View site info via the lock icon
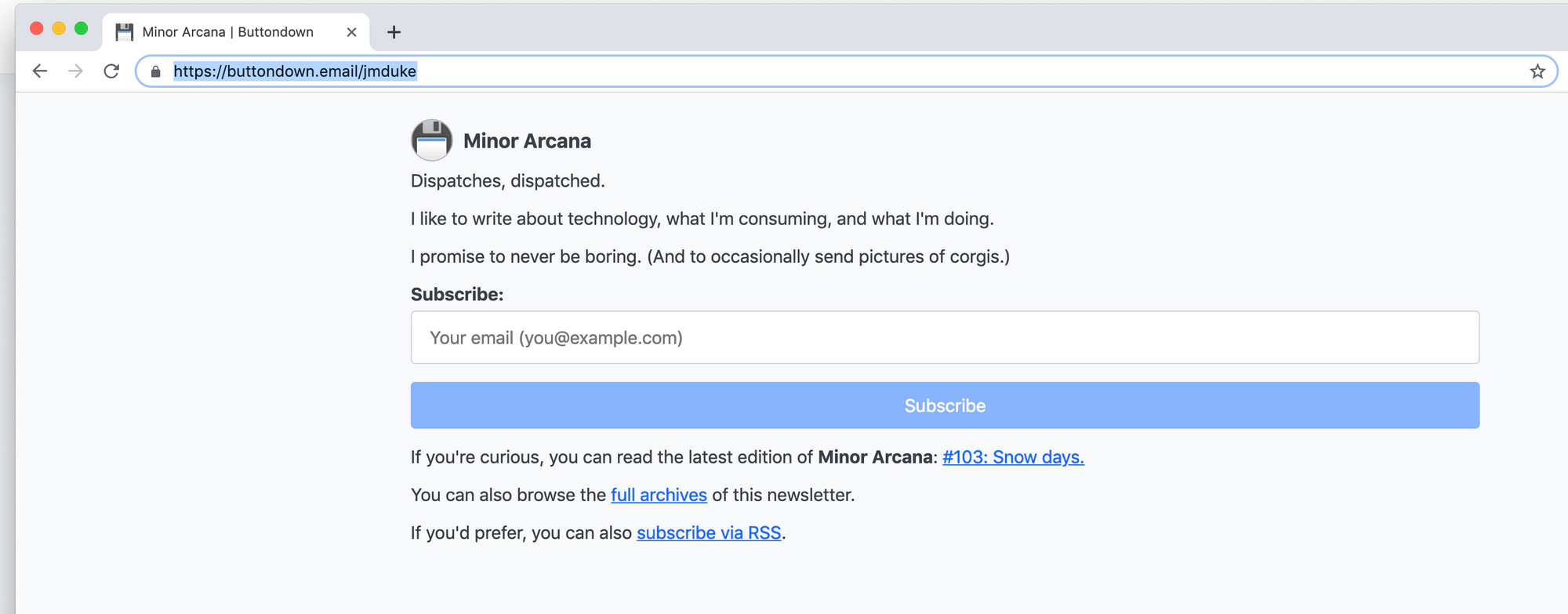This screenshot has height=614, width=1568. [x=155, y=72]
